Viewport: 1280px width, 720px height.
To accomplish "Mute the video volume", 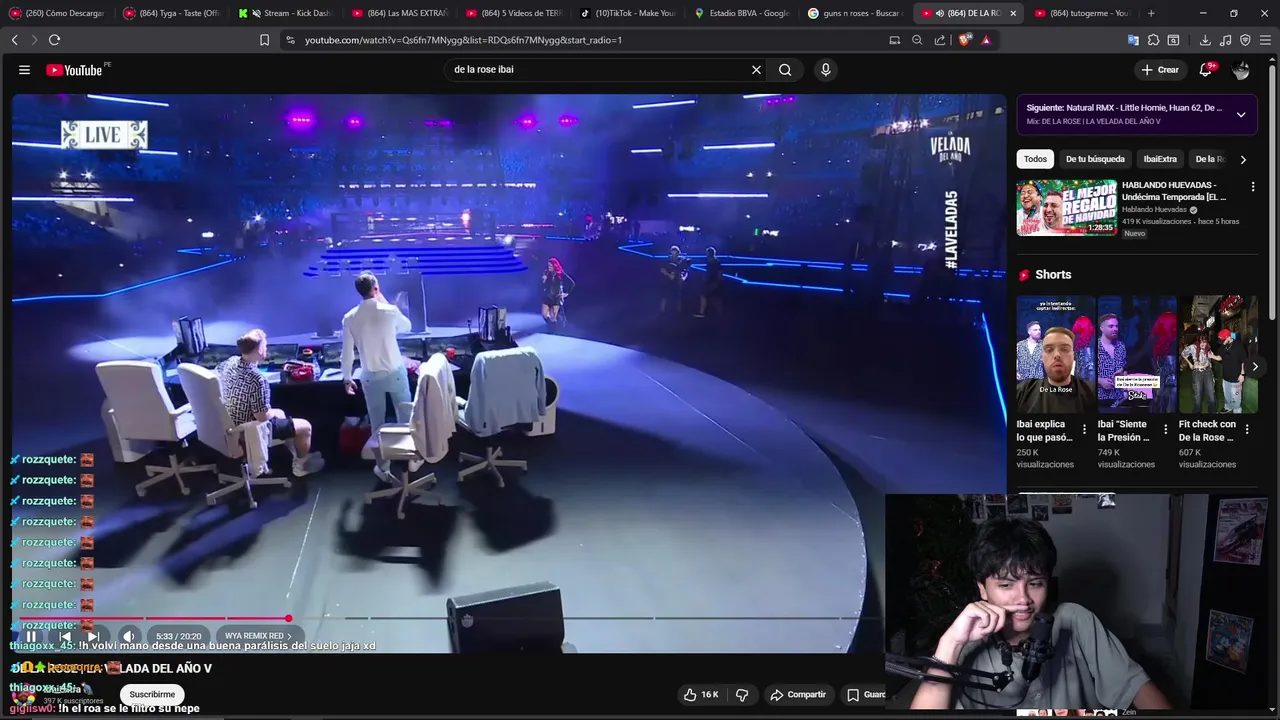I will click(x=128, y=636).
